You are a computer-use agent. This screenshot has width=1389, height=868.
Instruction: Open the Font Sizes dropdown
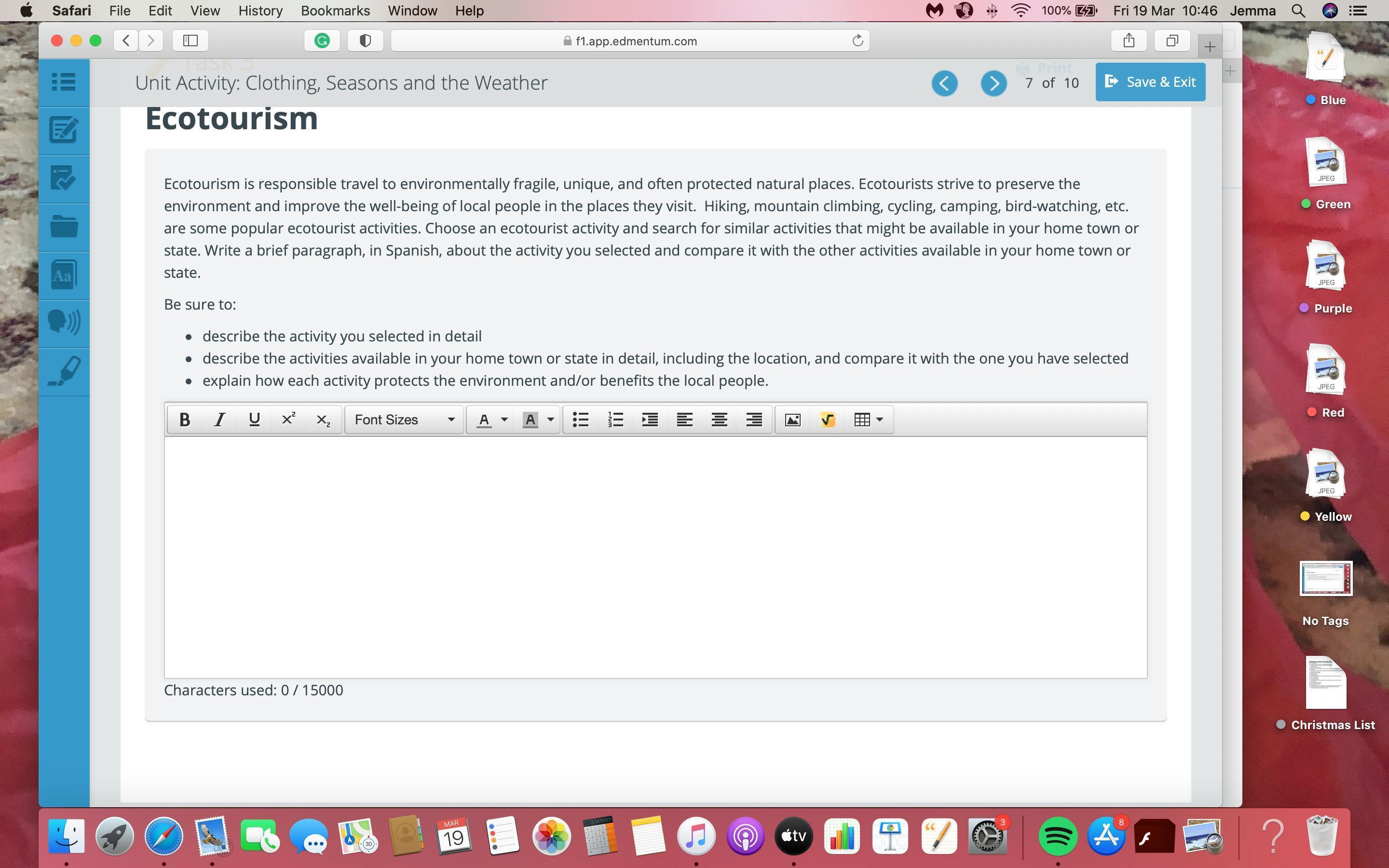tap(404, 420)
